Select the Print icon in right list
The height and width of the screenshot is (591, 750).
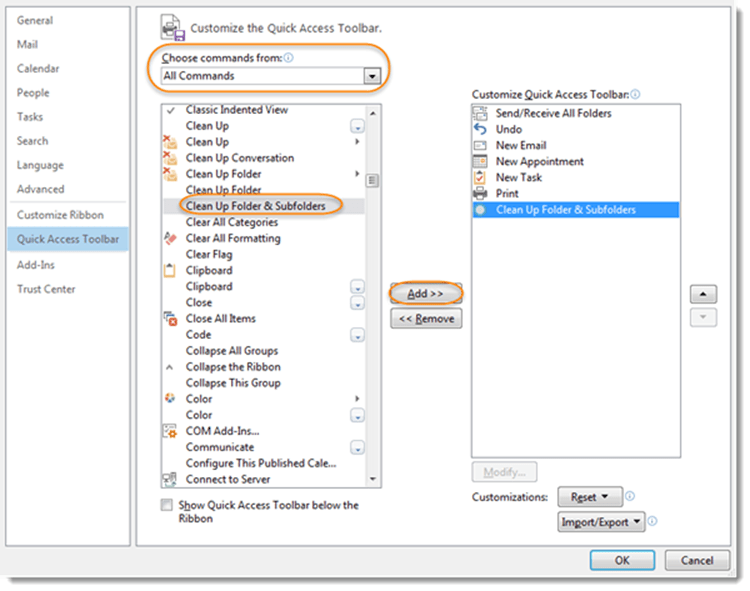coord(479,193)
